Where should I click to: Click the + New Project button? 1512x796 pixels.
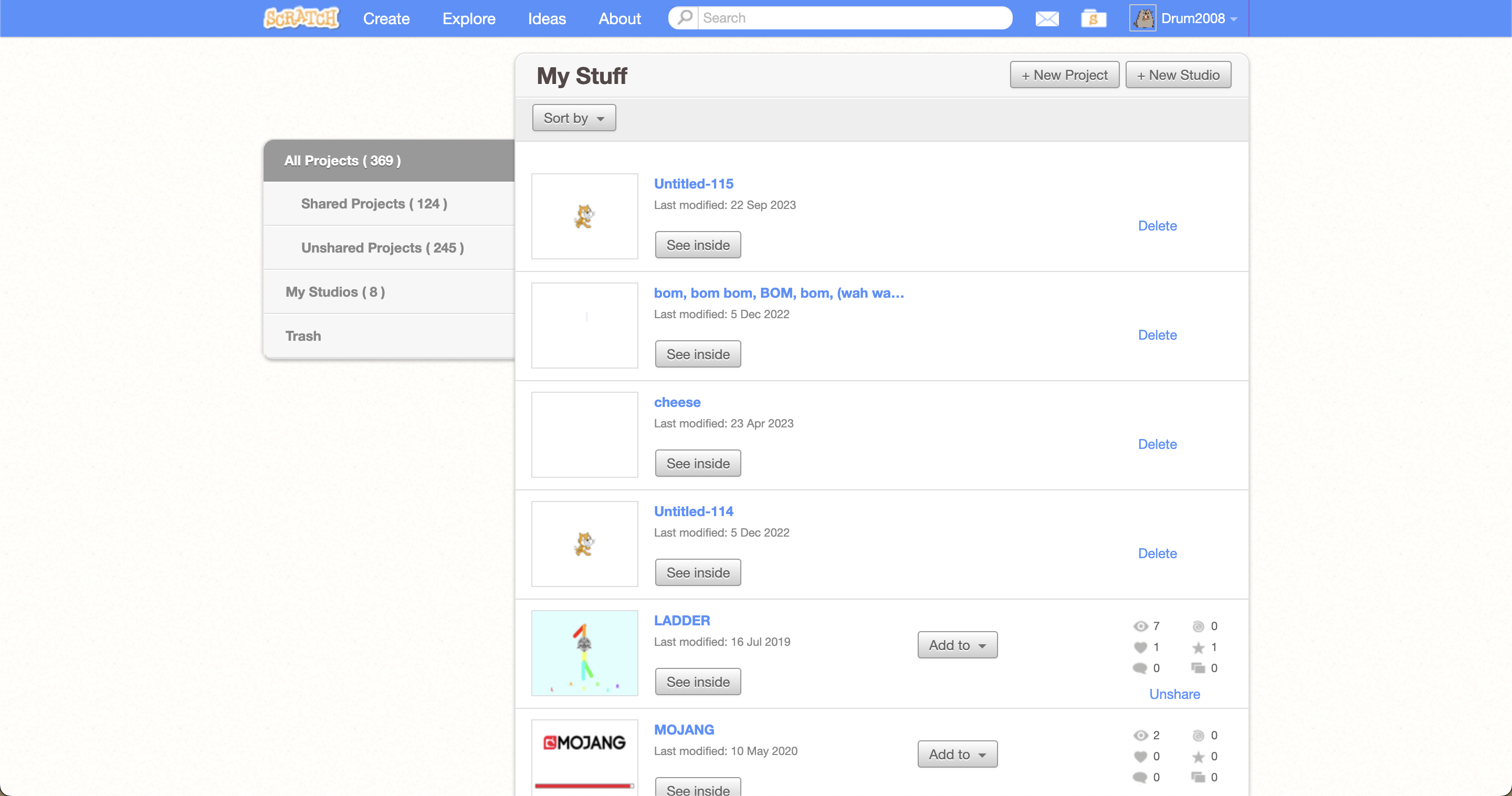coord(1064,75)
